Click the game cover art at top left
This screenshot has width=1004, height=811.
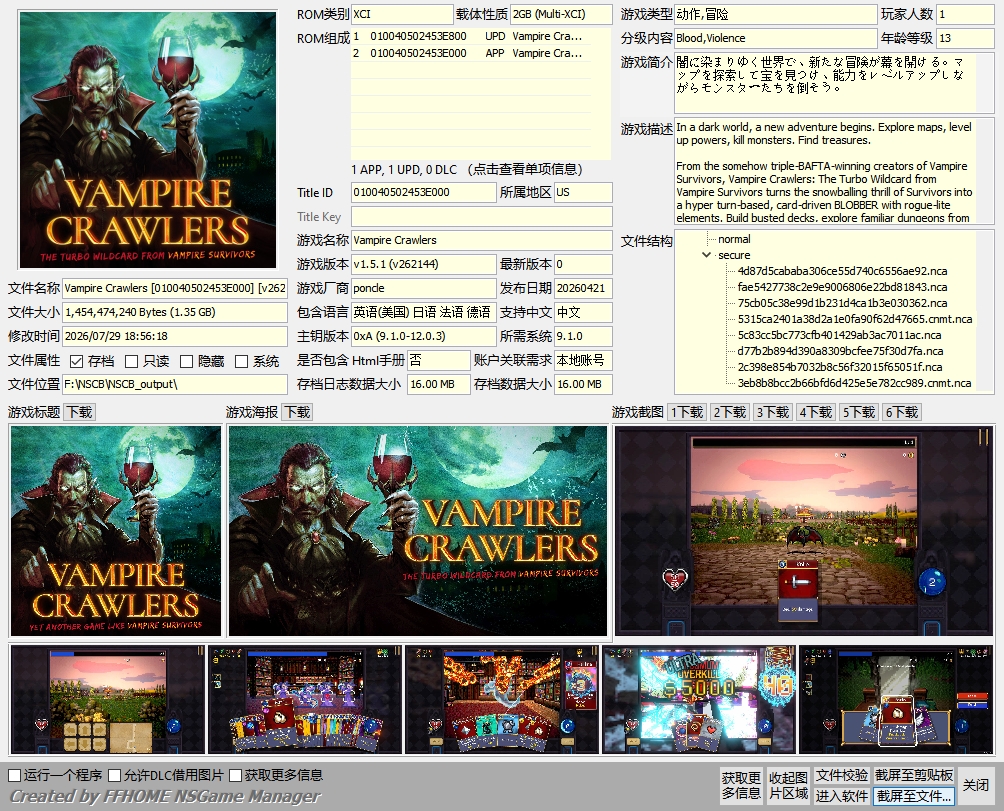148,140
